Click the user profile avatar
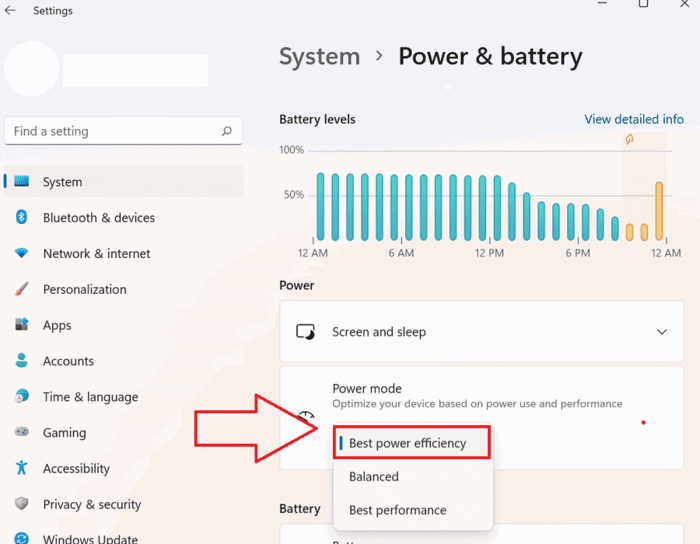The image size is (700, 544). (31, 68)
